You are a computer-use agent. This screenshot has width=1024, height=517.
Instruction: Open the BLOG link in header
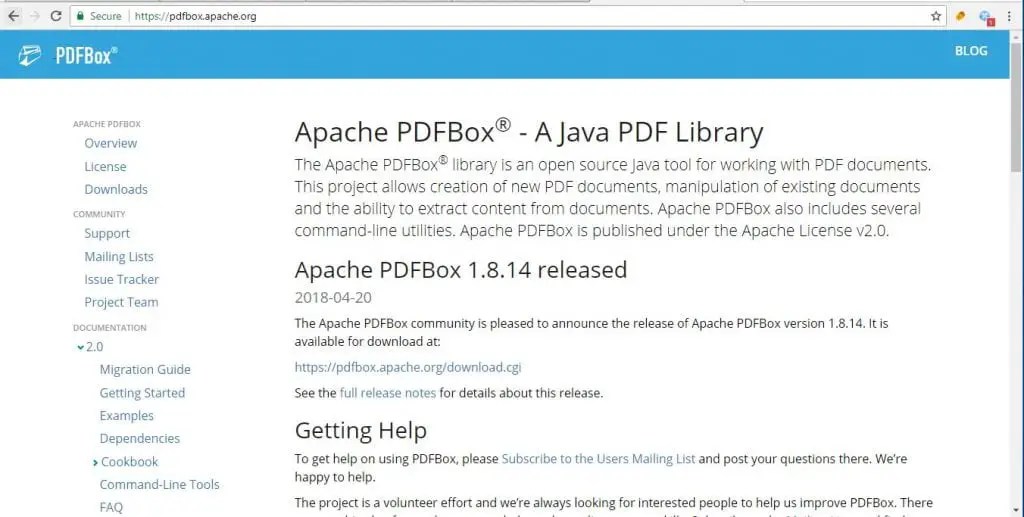971,51
